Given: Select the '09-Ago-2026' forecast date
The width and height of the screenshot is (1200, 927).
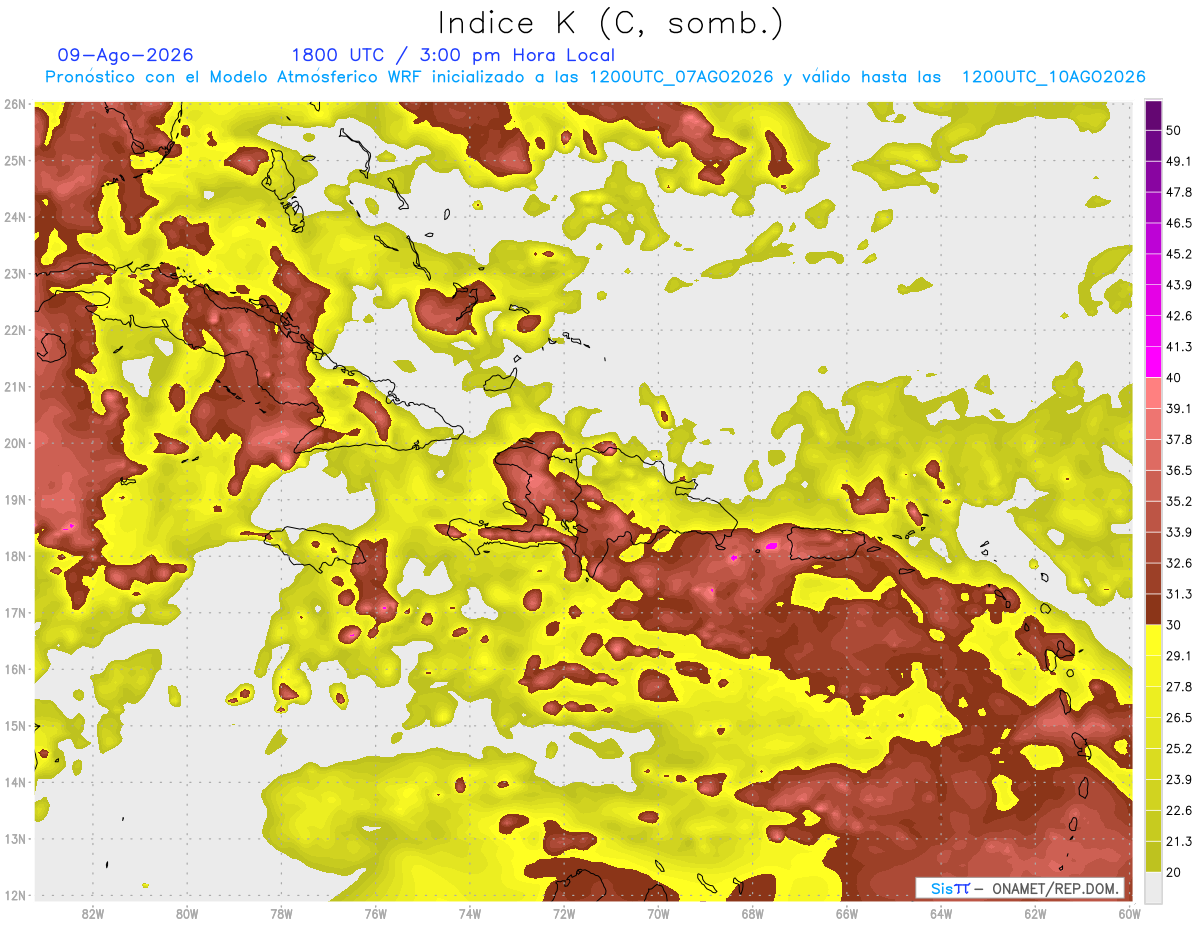Looking at the screenshot, I should [126, 55].
